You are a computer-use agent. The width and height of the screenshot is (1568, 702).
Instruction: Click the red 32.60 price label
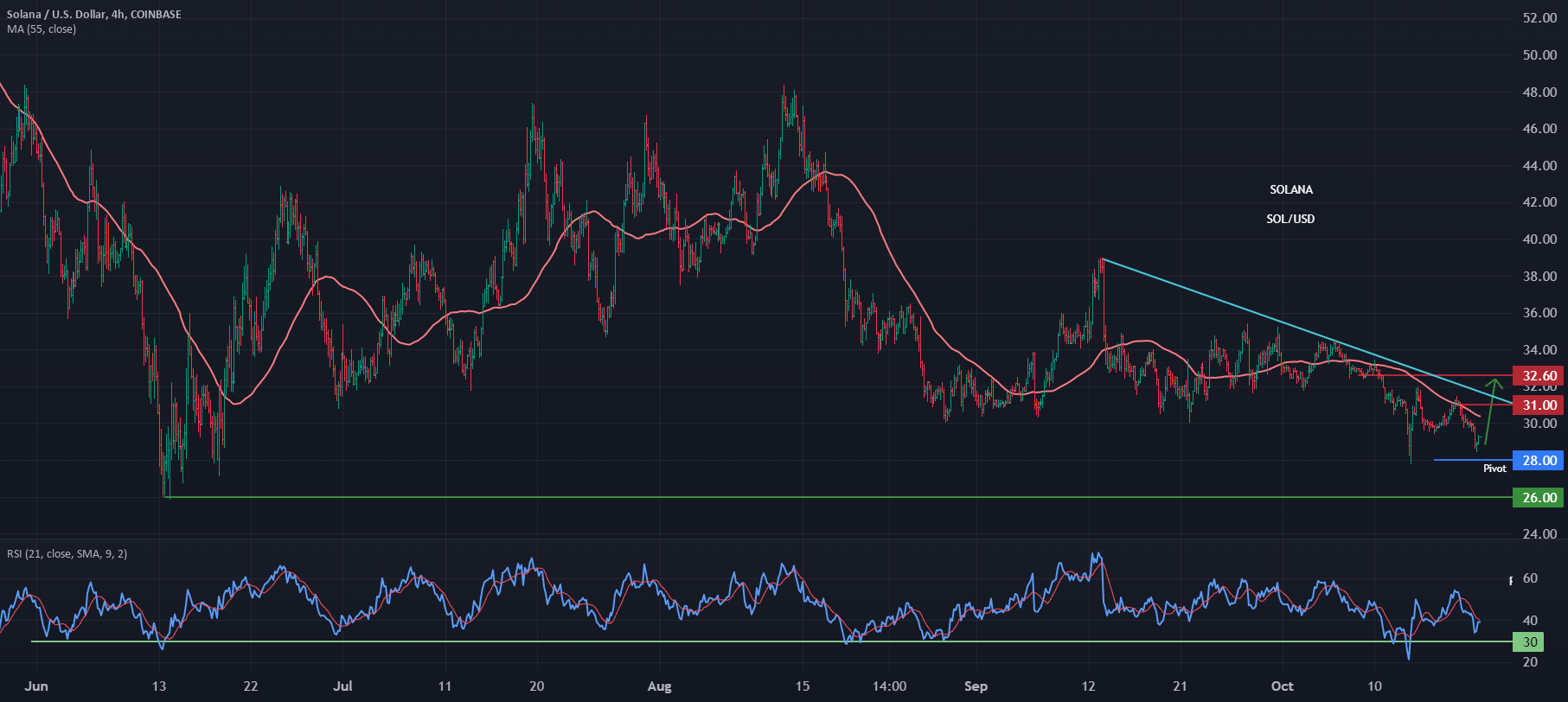(1539, 376)
